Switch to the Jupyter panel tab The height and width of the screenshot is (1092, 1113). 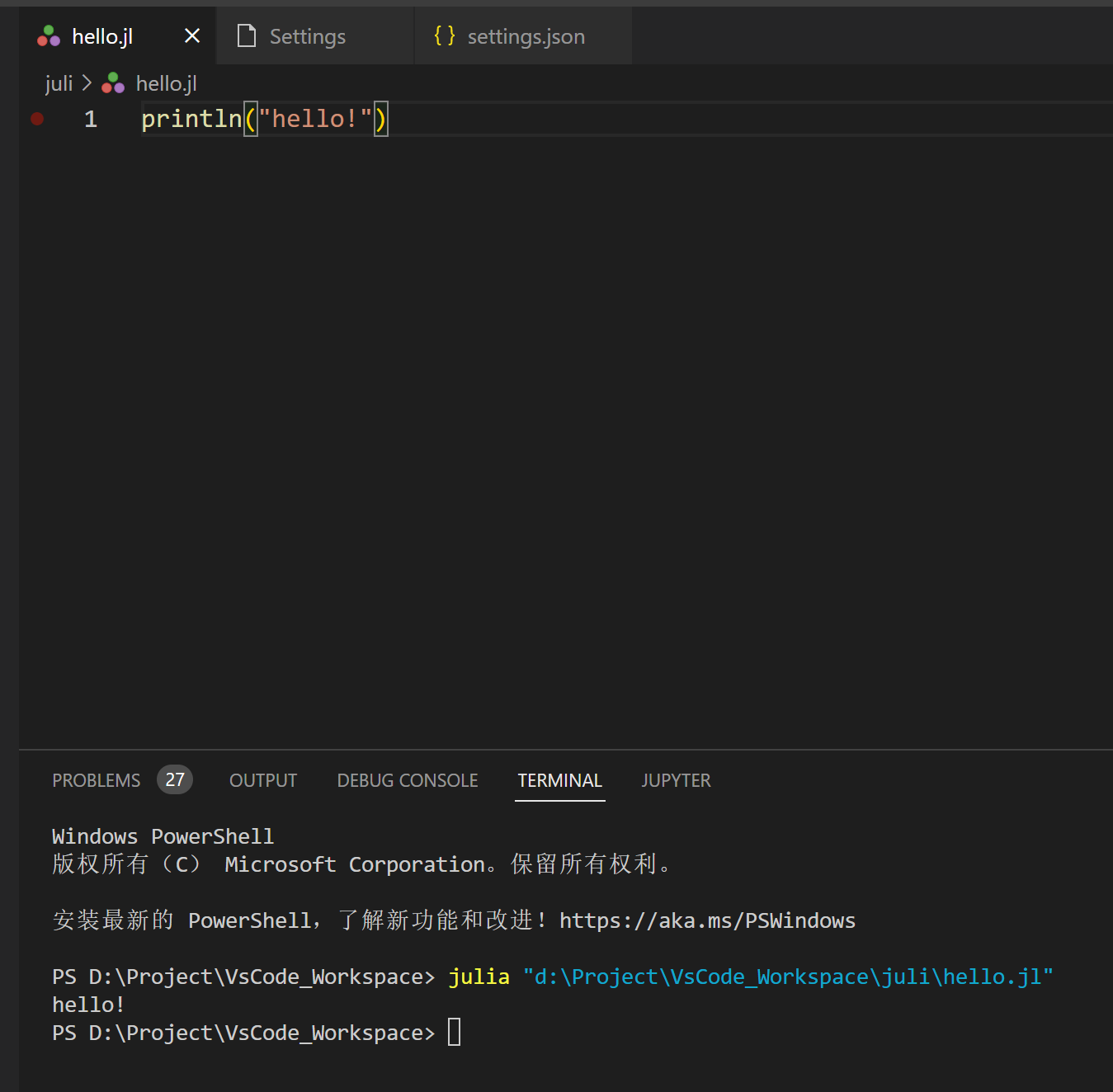click(x=676, y=780)
